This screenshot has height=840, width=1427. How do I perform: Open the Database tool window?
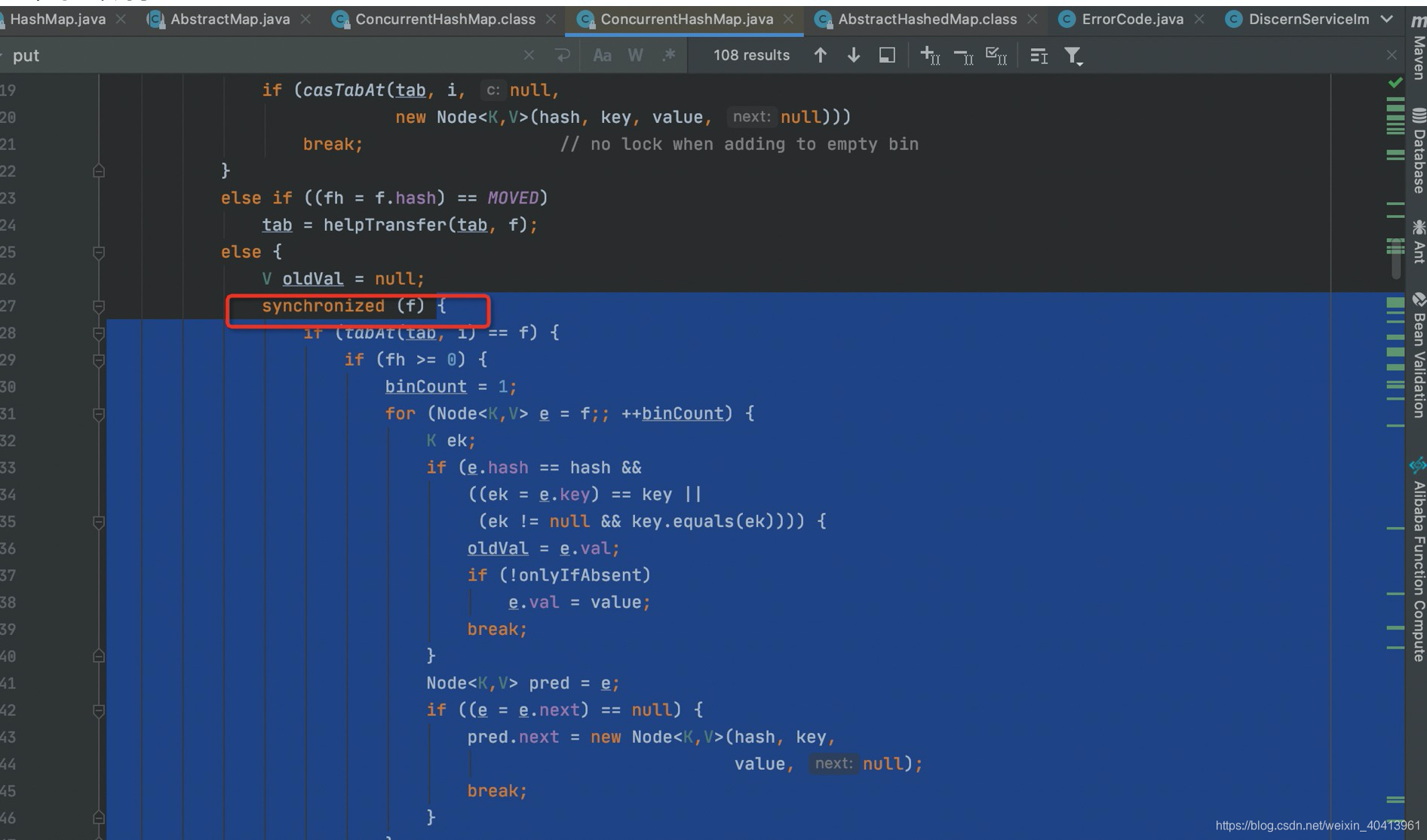[x=1418, y=151]
